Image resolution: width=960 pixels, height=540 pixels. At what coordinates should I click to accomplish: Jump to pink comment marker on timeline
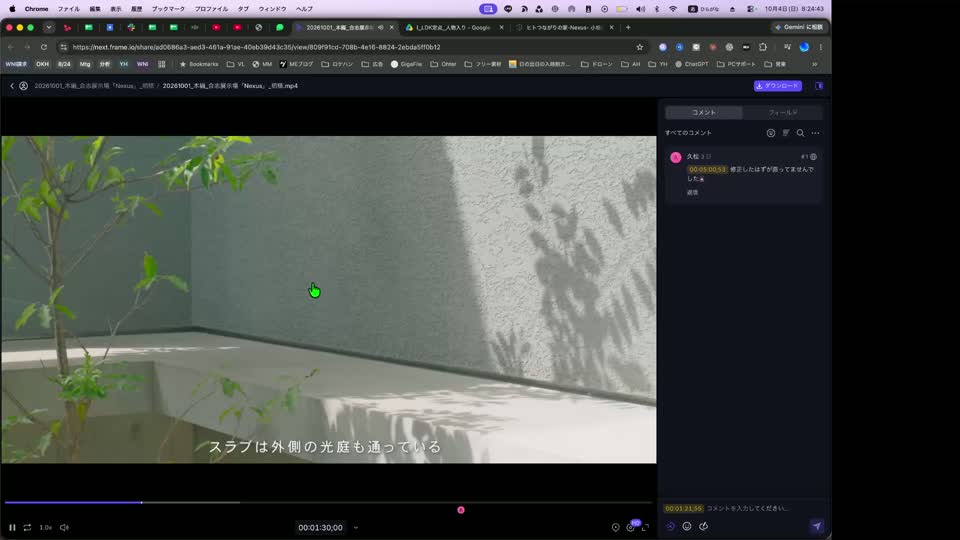461,510
